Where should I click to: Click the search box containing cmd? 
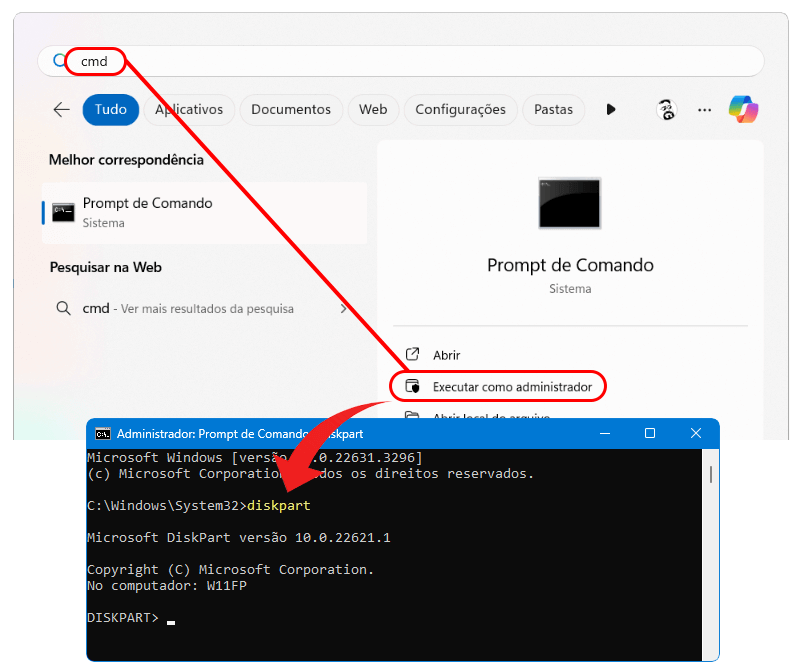coord(400,61)
